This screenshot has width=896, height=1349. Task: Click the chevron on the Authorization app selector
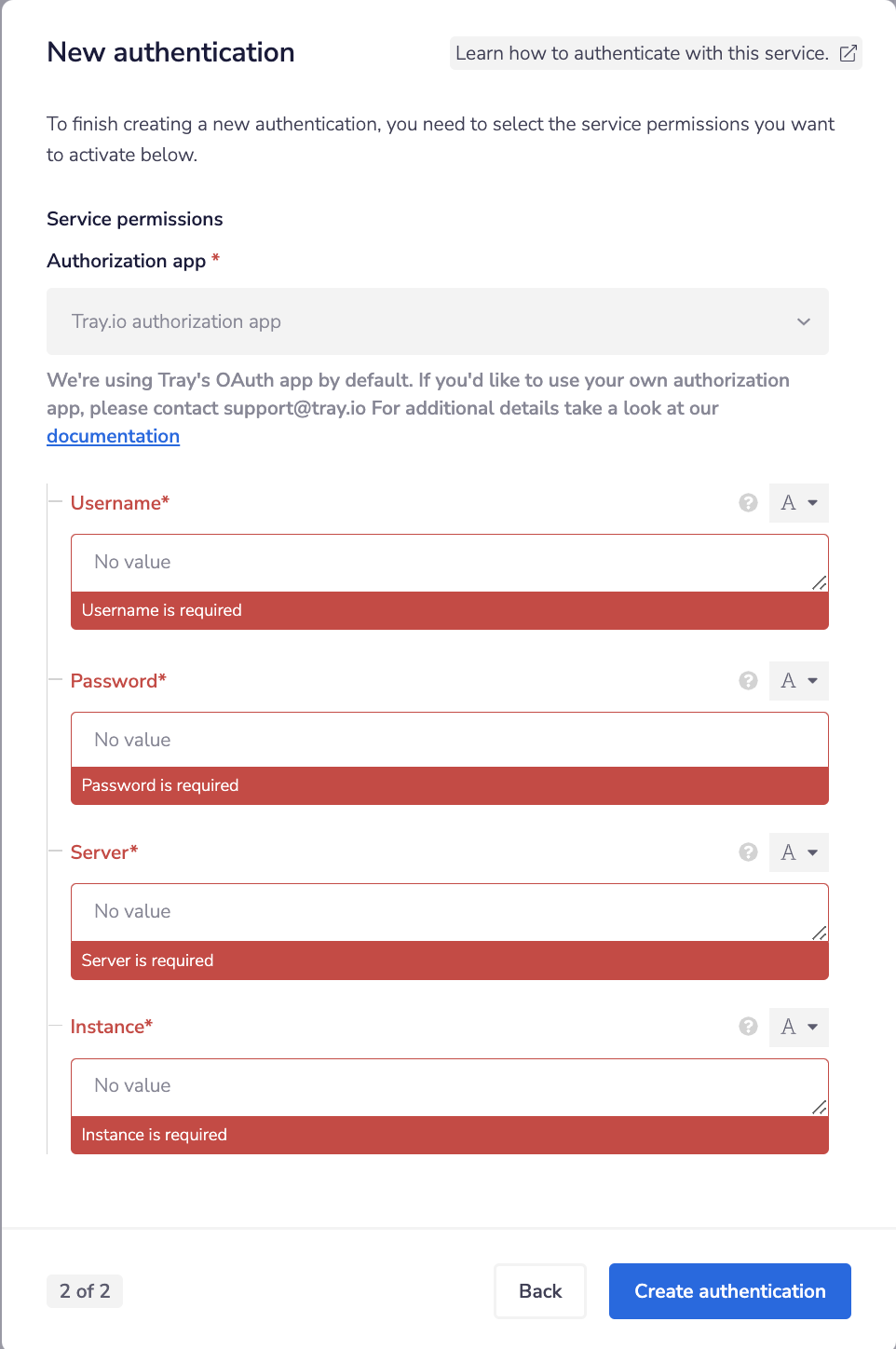click(x=803, y=321)
